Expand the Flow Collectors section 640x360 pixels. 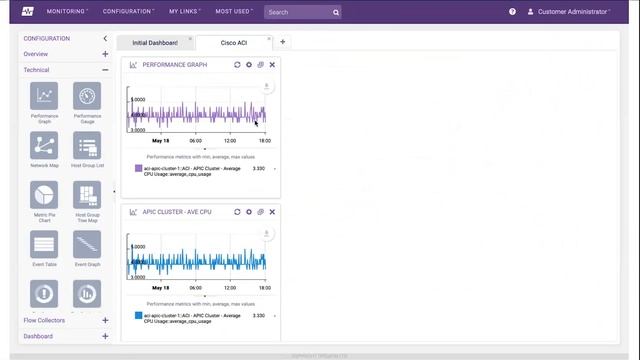[x=105, y=320]
